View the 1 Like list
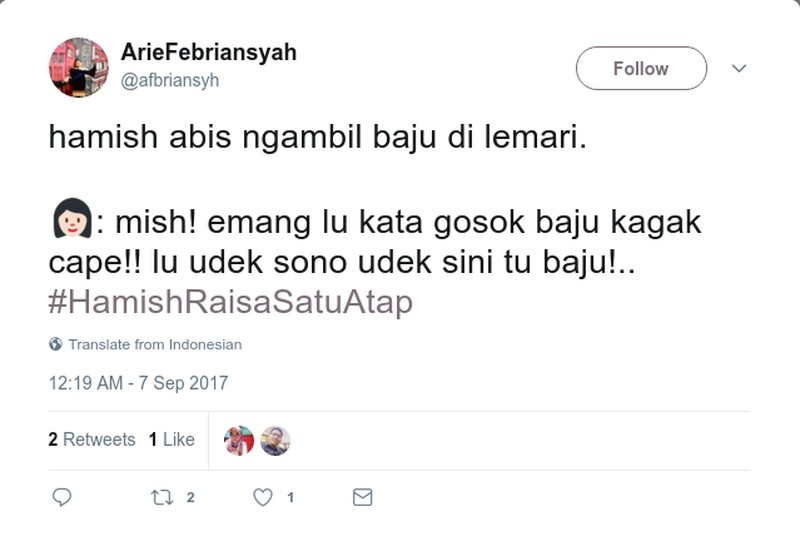800x546 pixels. coord(171,440)
